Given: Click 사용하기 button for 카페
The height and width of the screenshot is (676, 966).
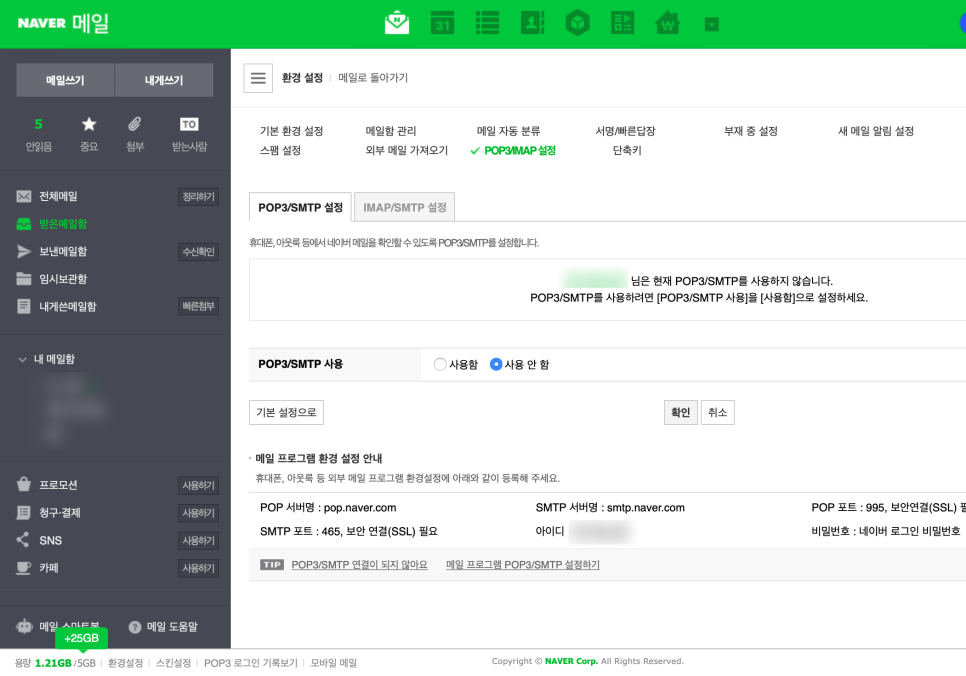Looking at the screenshot, I should coord(198,568).
